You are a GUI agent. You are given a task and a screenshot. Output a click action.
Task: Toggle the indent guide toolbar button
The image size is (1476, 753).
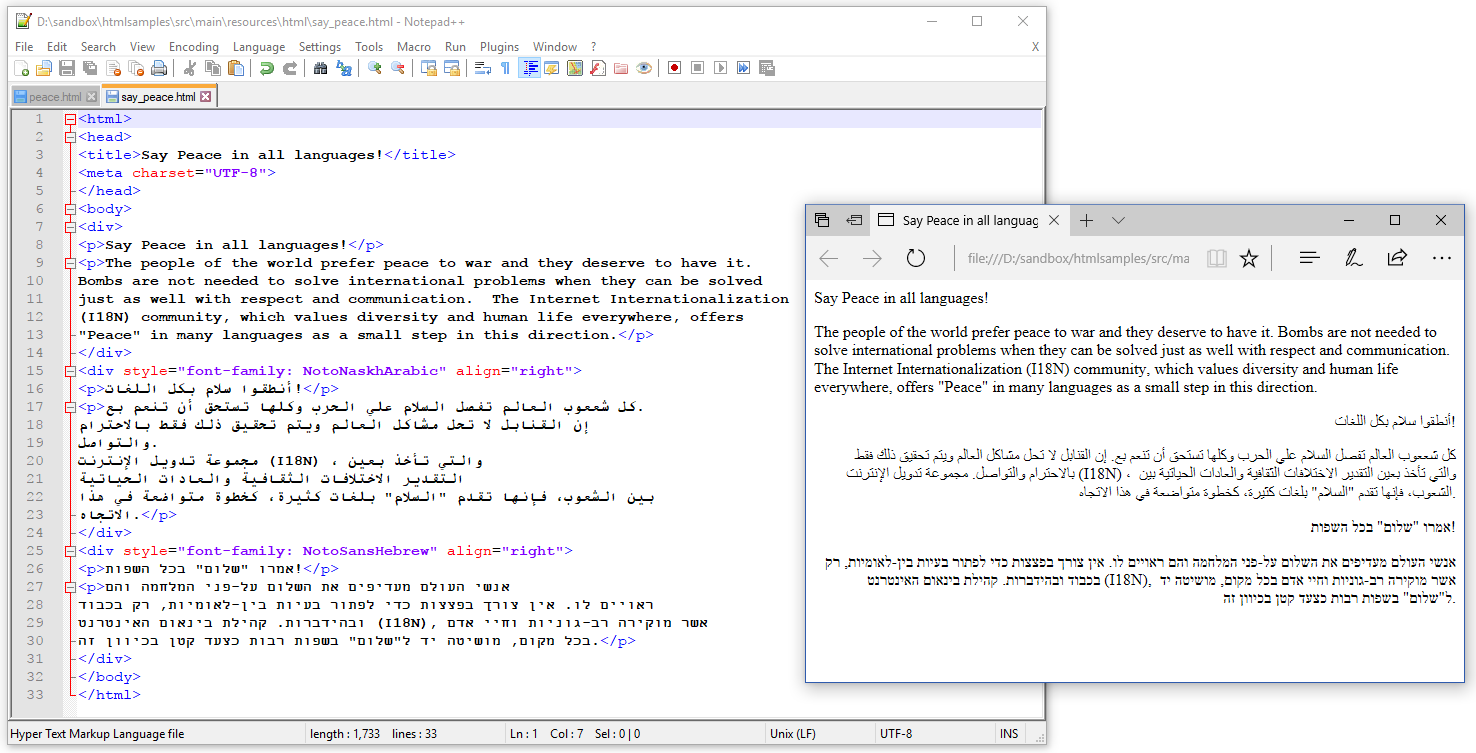click(x=529, y=68)
